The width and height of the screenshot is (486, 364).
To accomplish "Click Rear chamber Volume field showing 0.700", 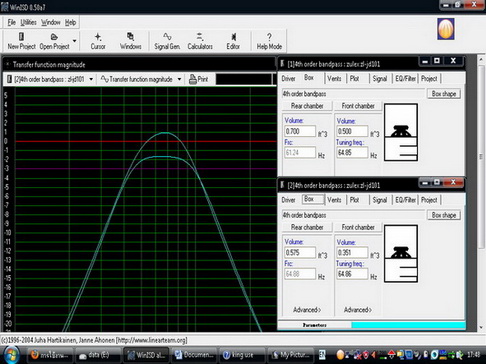I will tap(300, 131).
